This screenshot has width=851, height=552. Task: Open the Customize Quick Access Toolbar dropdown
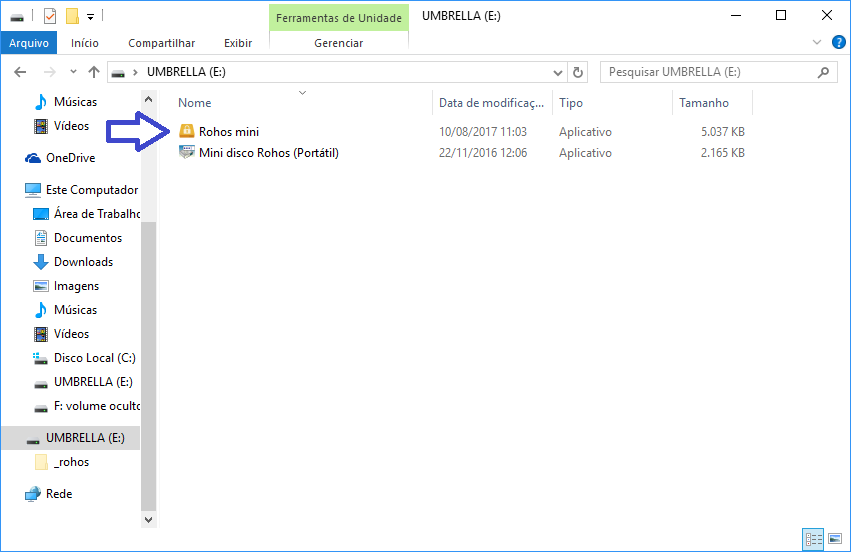pyautogui.click(x=91, y=17)
